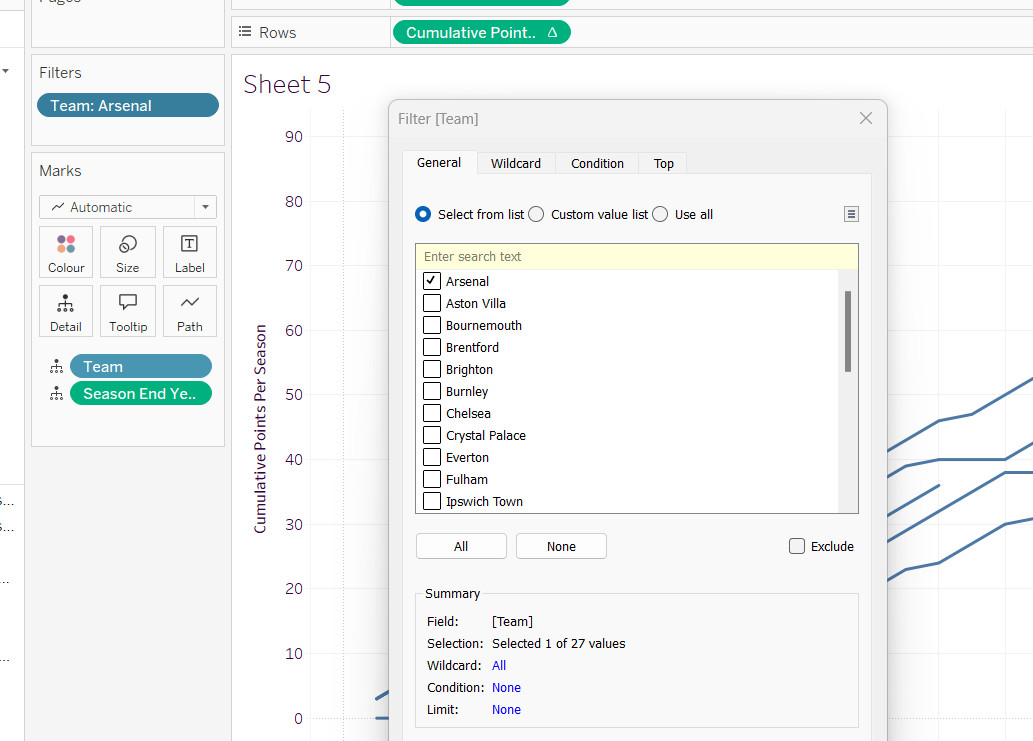
Task: Click the Sheet 5 title
Action: [x=287, y=84]
